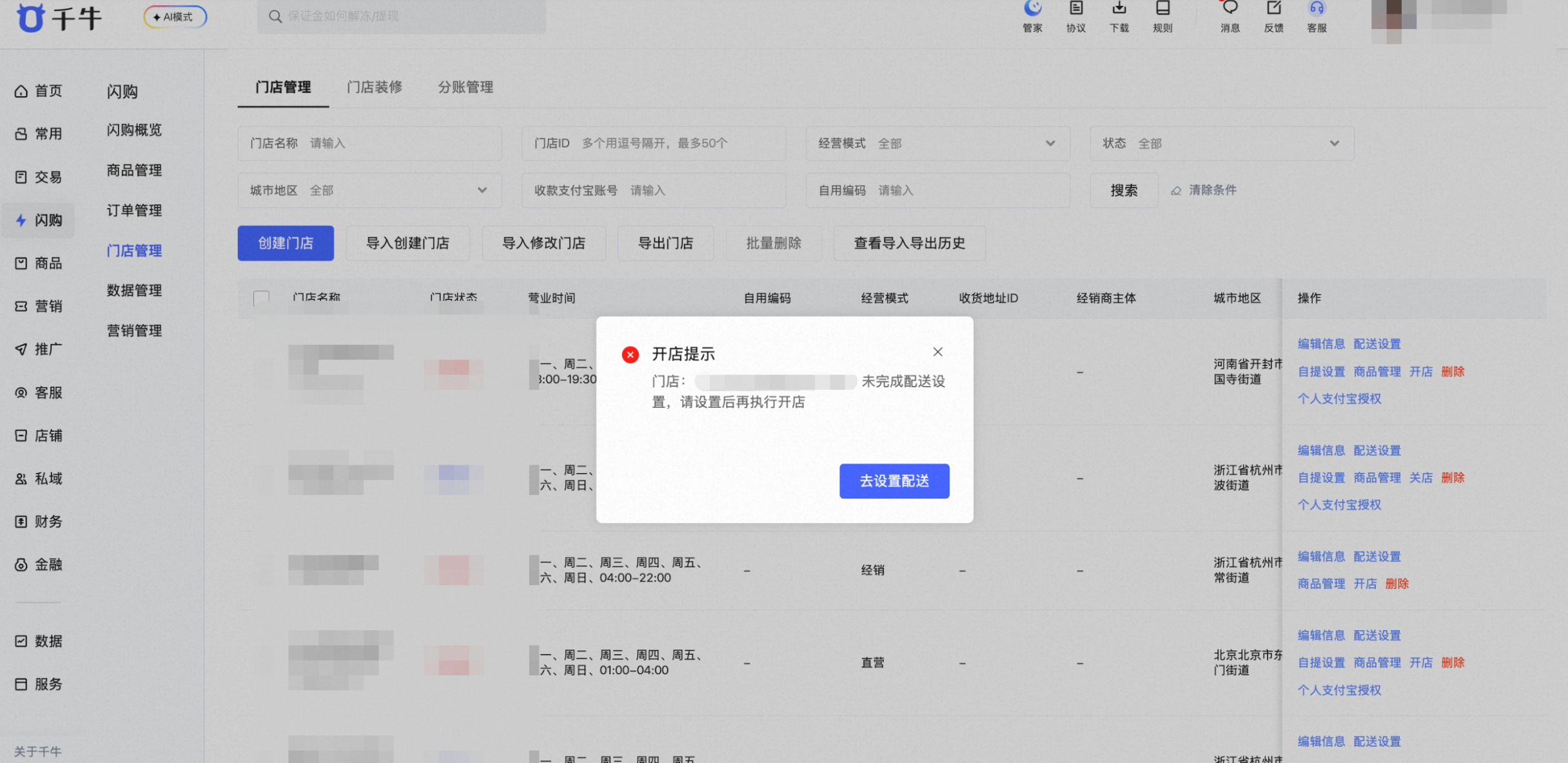Select 门店管理 in the submenu
1568x763 pixels.
(134, 251)
